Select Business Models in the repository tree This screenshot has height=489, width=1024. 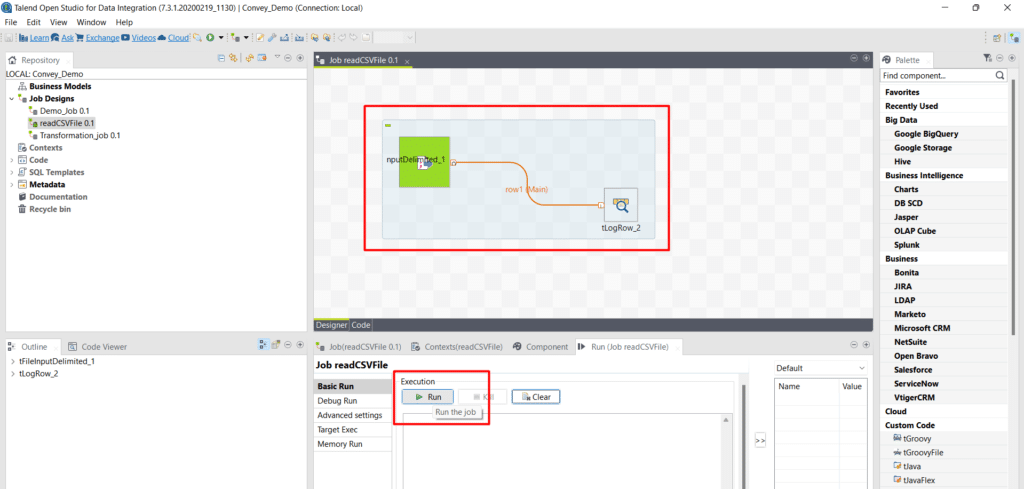pyautogui.click(x=60, y=86)
